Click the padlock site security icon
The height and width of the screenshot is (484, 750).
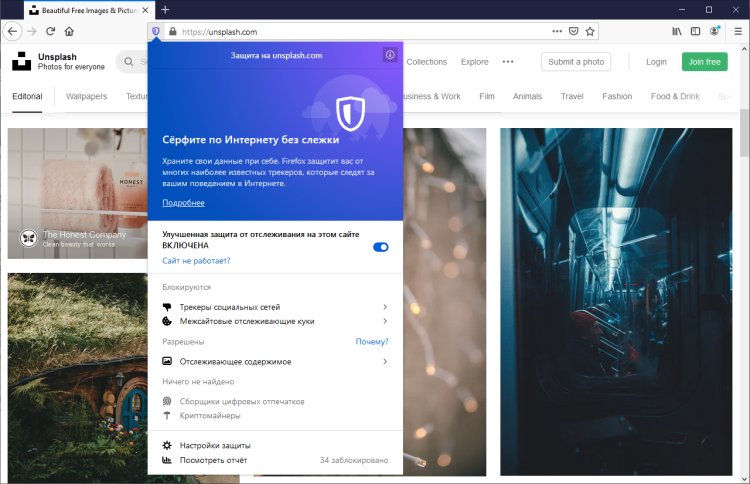(172, 32)
